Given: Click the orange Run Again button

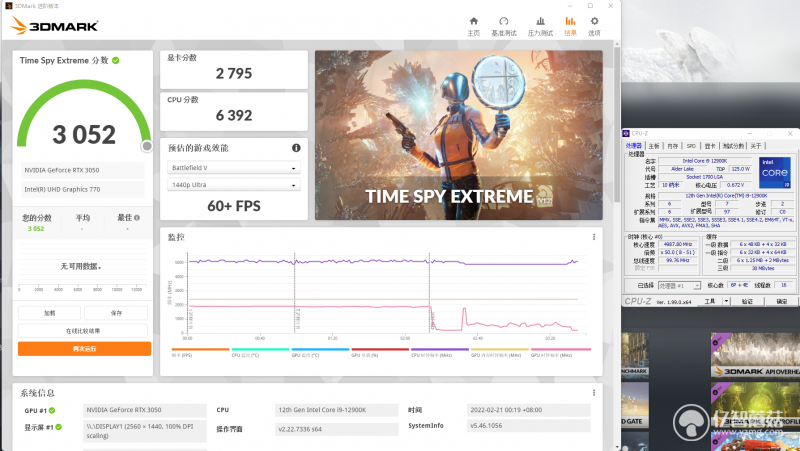Looking at the screenshot, I should coord(85,349).
